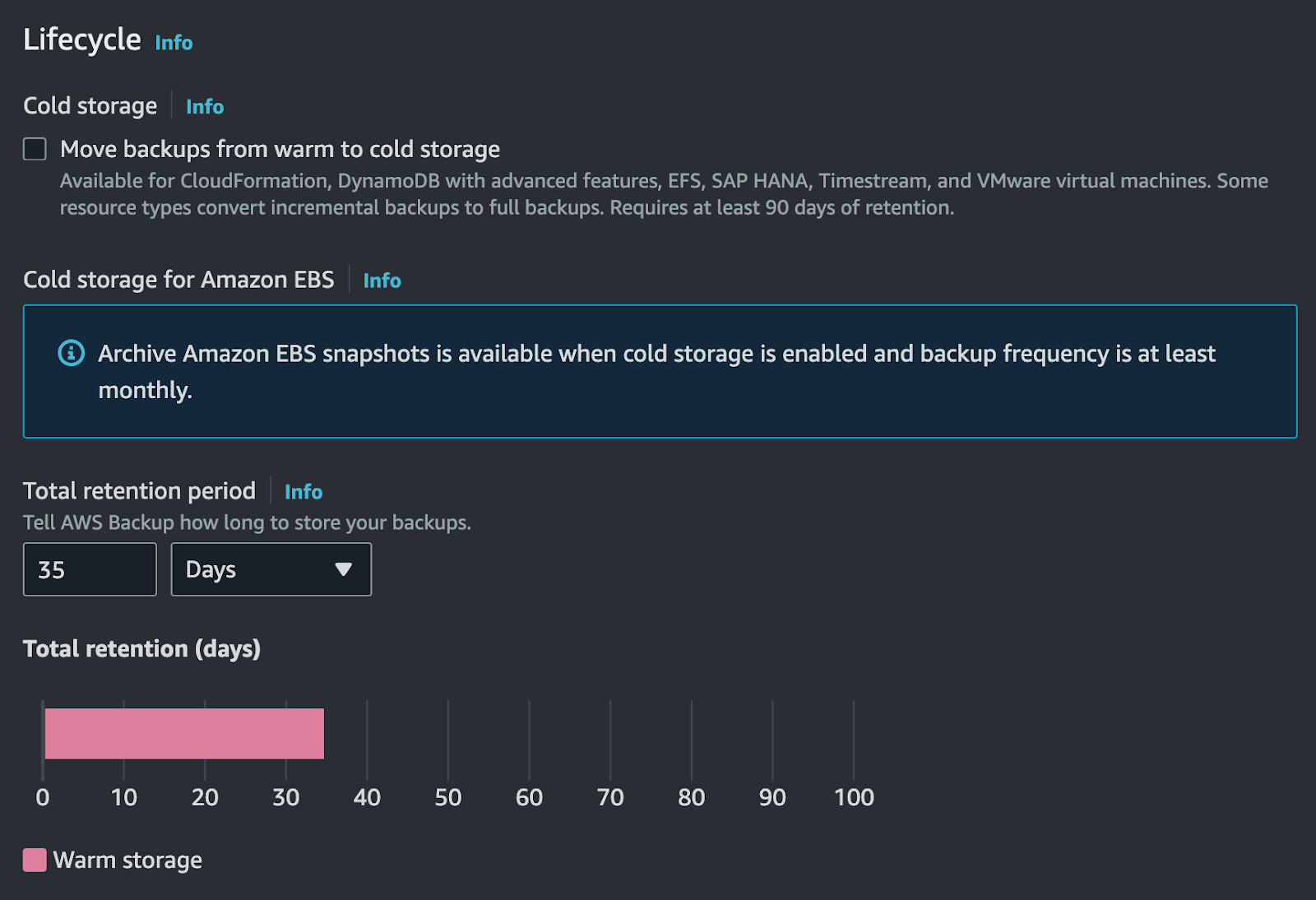1316x900 pixels.
Task: Open the Lifecycle Info link
Action: [174, 42]
